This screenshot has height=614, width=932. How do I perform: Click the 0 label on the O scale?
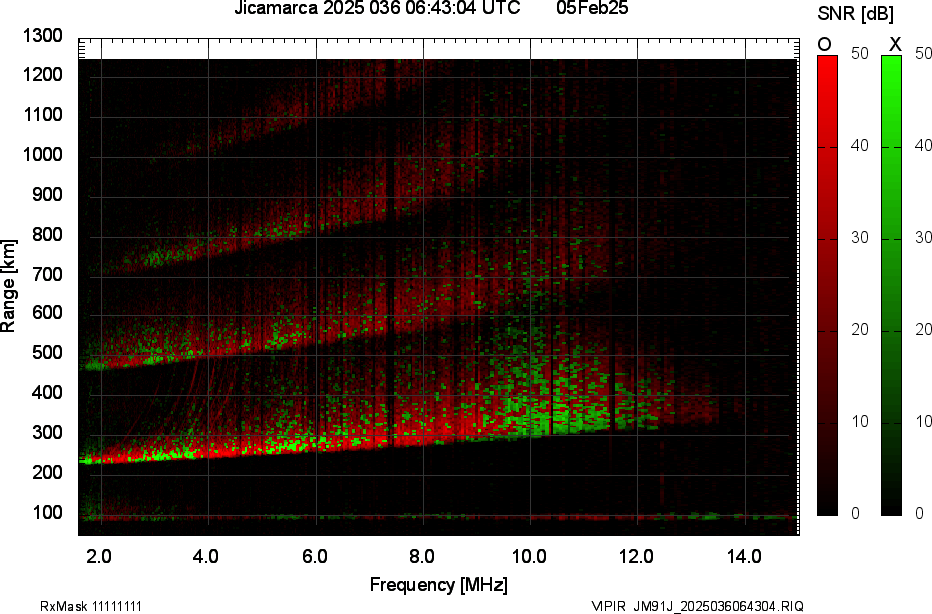[x=855, y=513]
